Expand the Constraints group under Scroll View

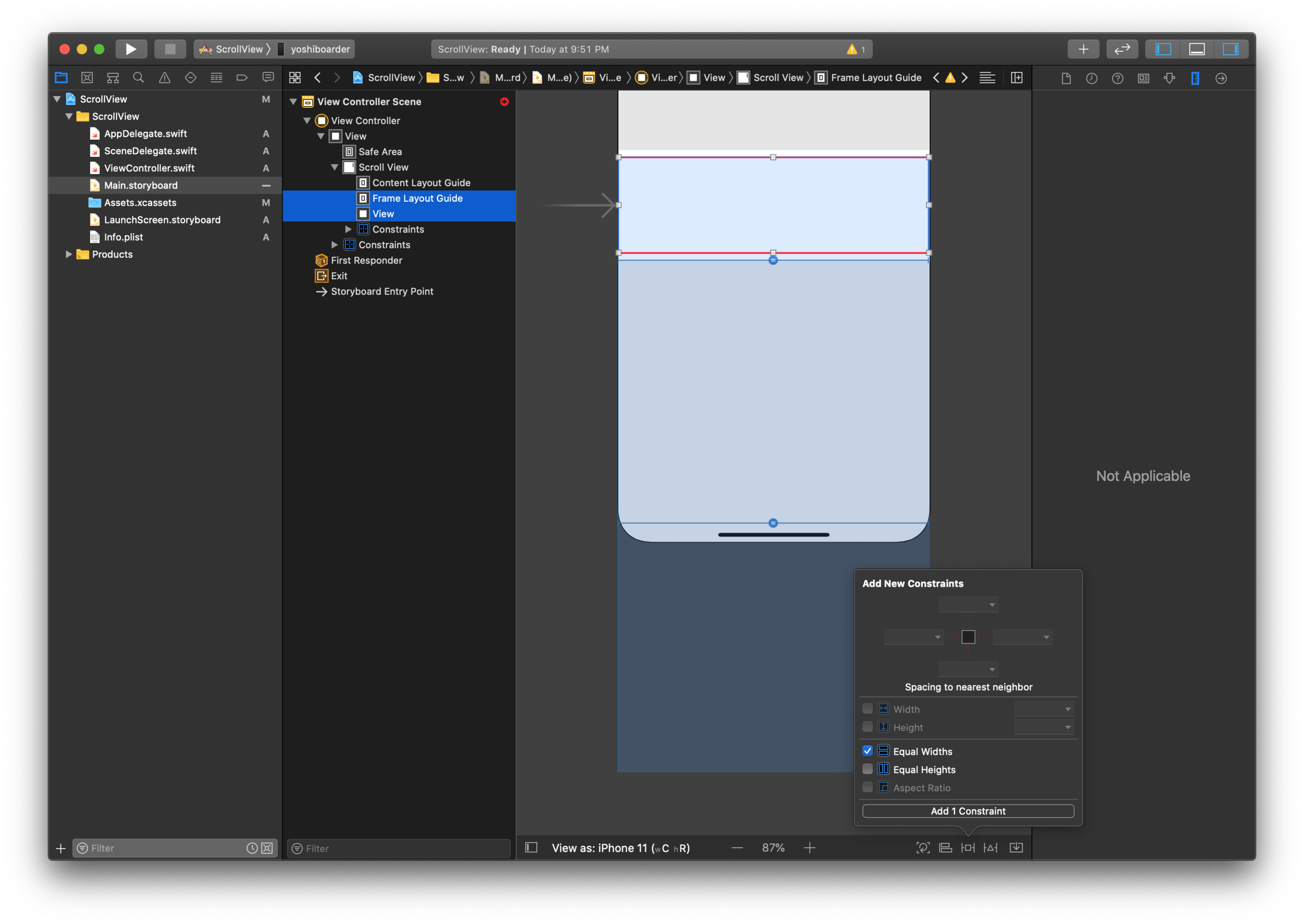click(x=348, y=229)
